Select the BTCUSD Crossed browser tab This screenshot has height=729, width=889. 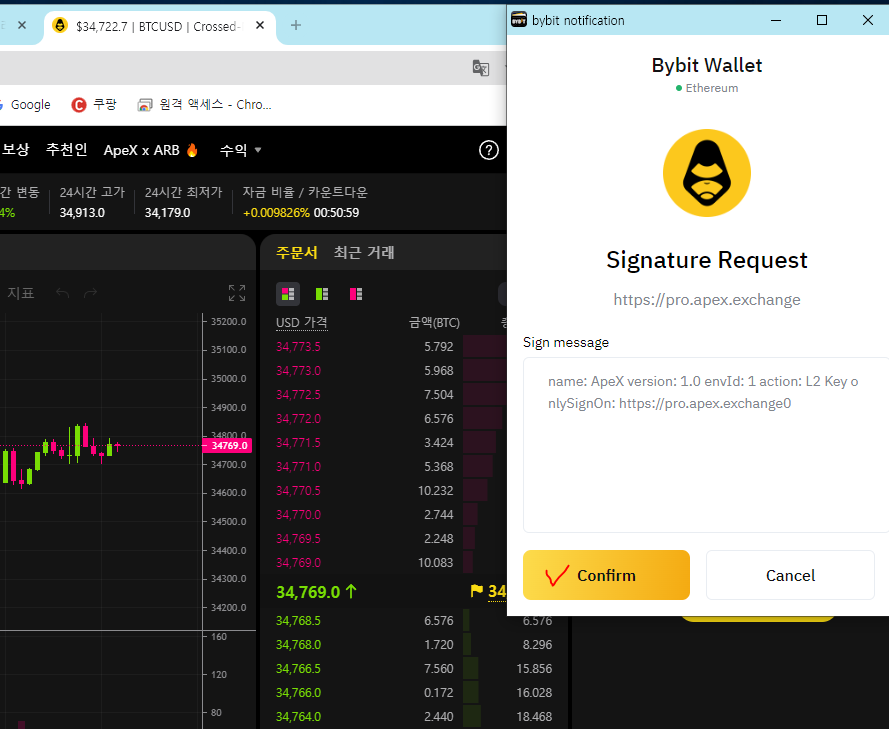click(x=159, y=26)
